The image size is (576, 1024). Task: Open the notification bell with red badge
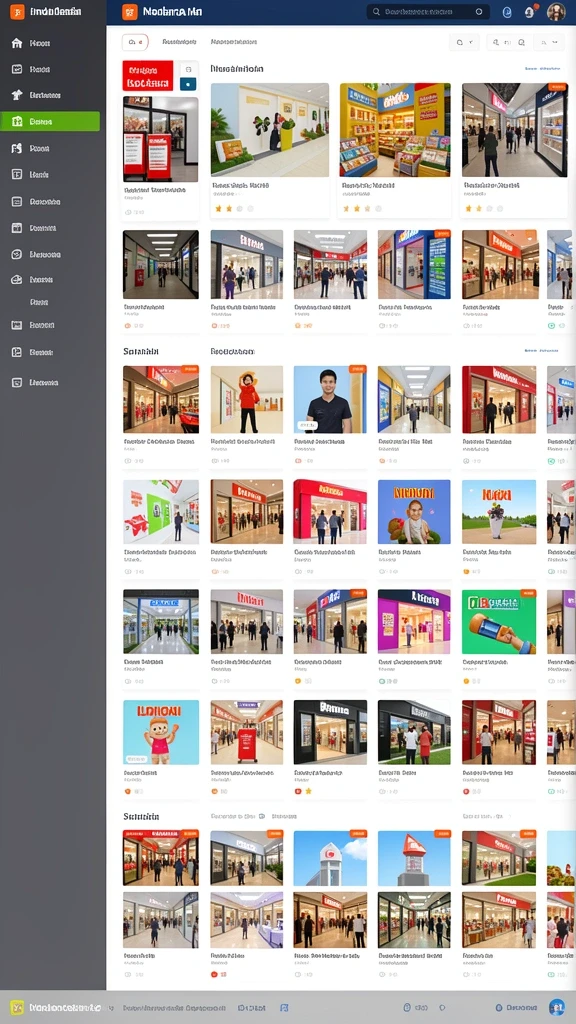click(x=530, y=11)
